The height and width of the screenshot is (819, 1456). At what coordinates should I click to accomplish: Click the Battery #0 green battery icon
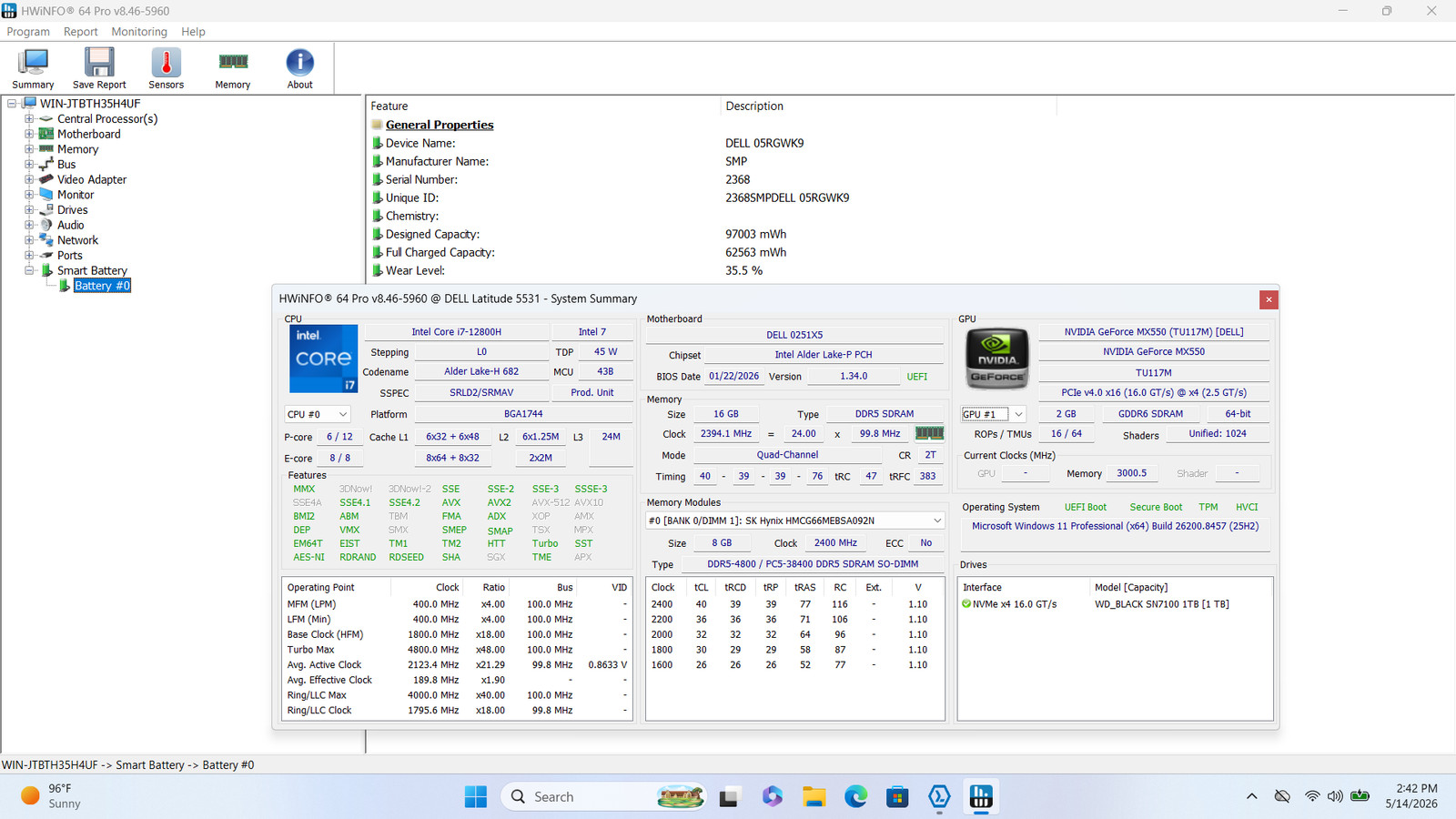point(65,286)
